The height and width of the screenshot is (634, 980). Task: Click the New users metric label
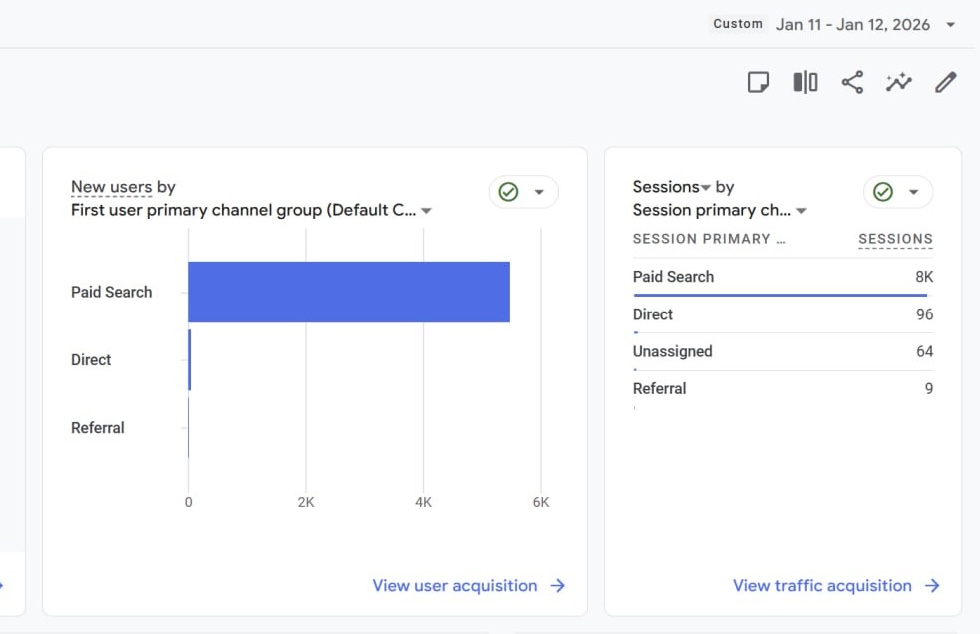click(111, 187)
